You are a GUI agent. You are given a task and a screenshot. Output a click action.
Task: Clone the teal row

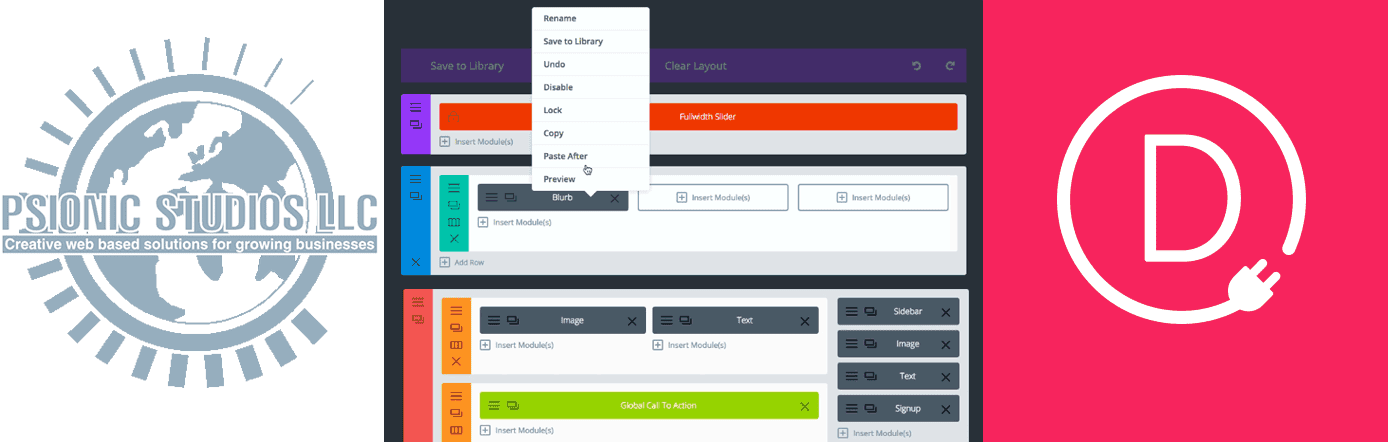[x=454, y=205]
